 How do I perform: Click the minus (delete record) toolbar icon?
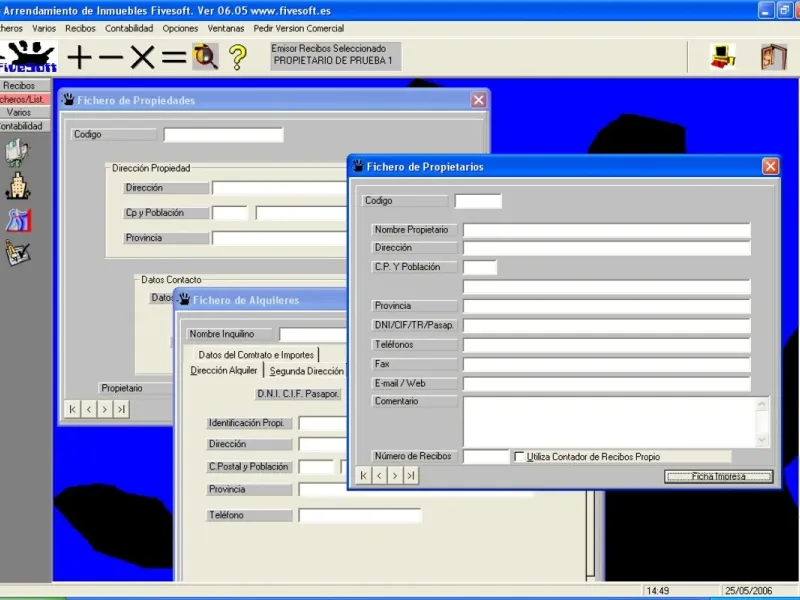(111, 57)
